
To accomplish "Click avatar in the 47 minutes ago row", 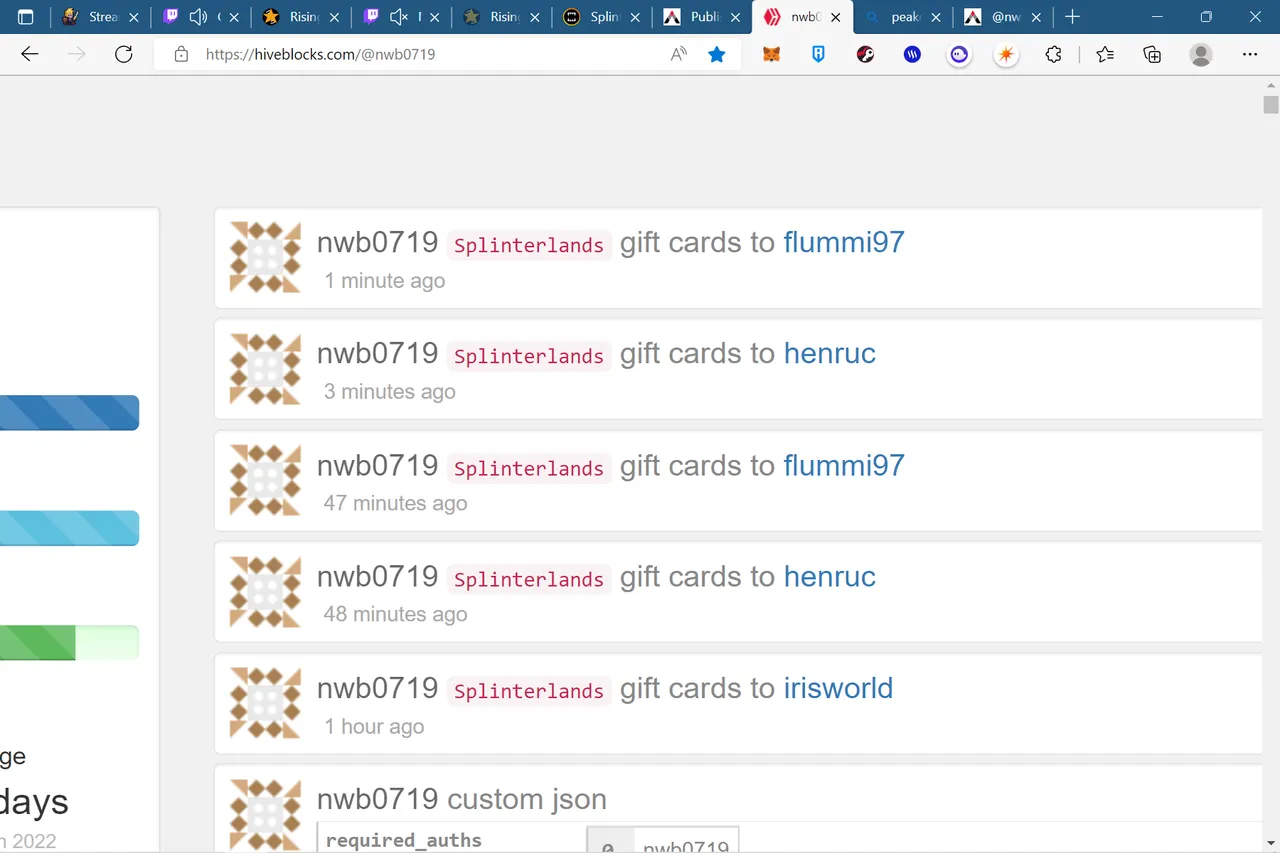I will tap(265, 480).
